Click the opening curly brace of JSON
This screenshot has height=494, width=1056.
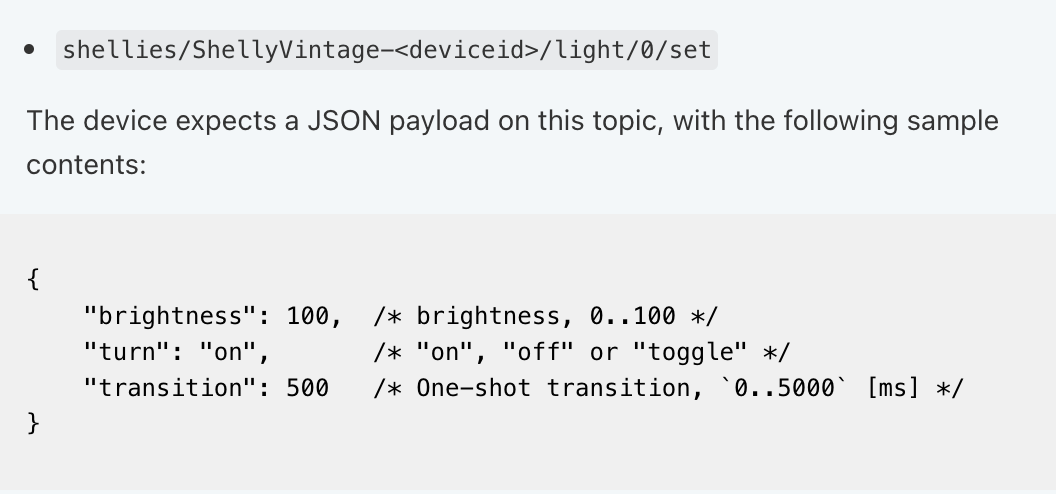[33, 278]
